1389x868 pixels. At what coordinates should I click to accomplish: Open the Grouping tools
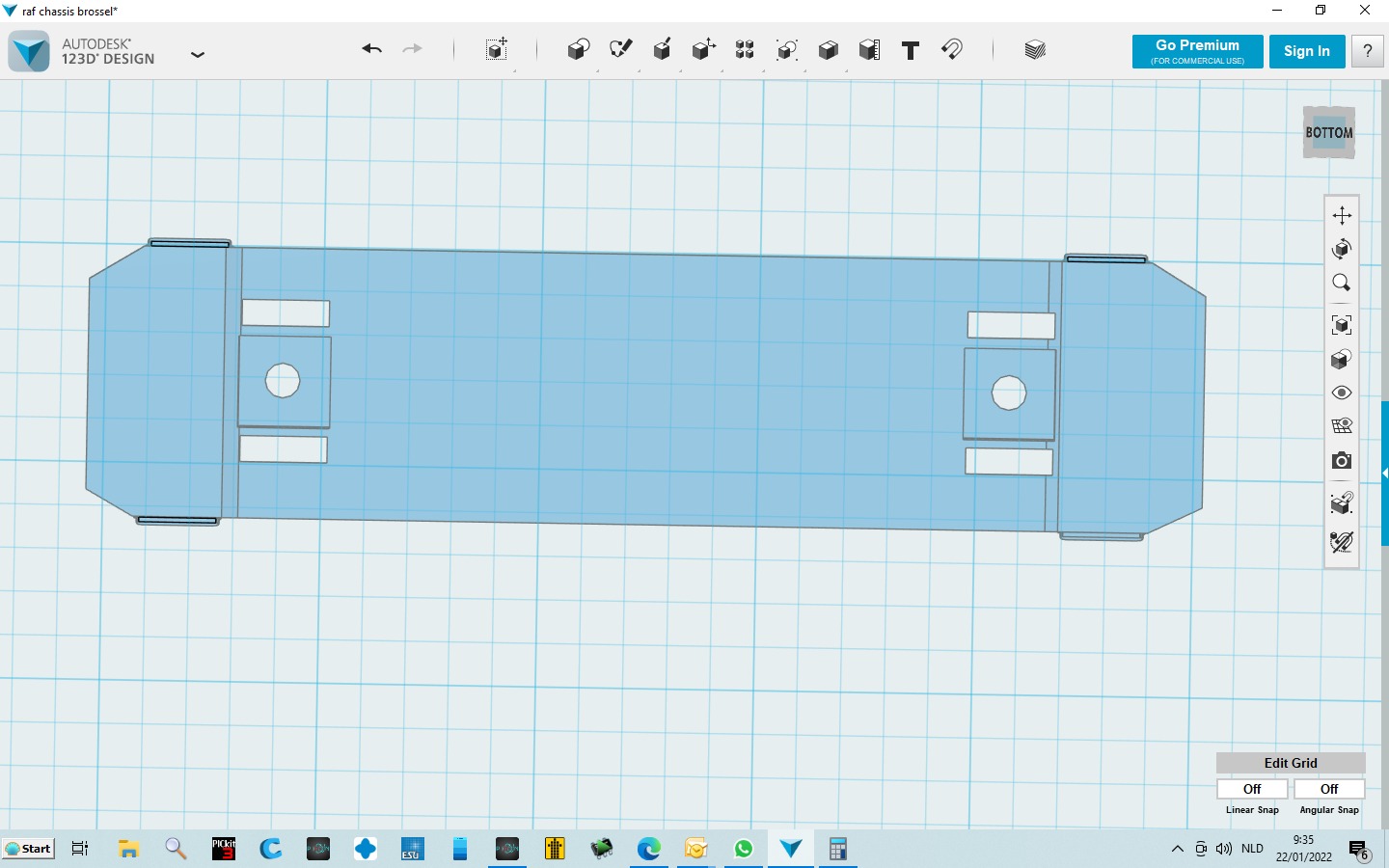[x=787, y=50]
